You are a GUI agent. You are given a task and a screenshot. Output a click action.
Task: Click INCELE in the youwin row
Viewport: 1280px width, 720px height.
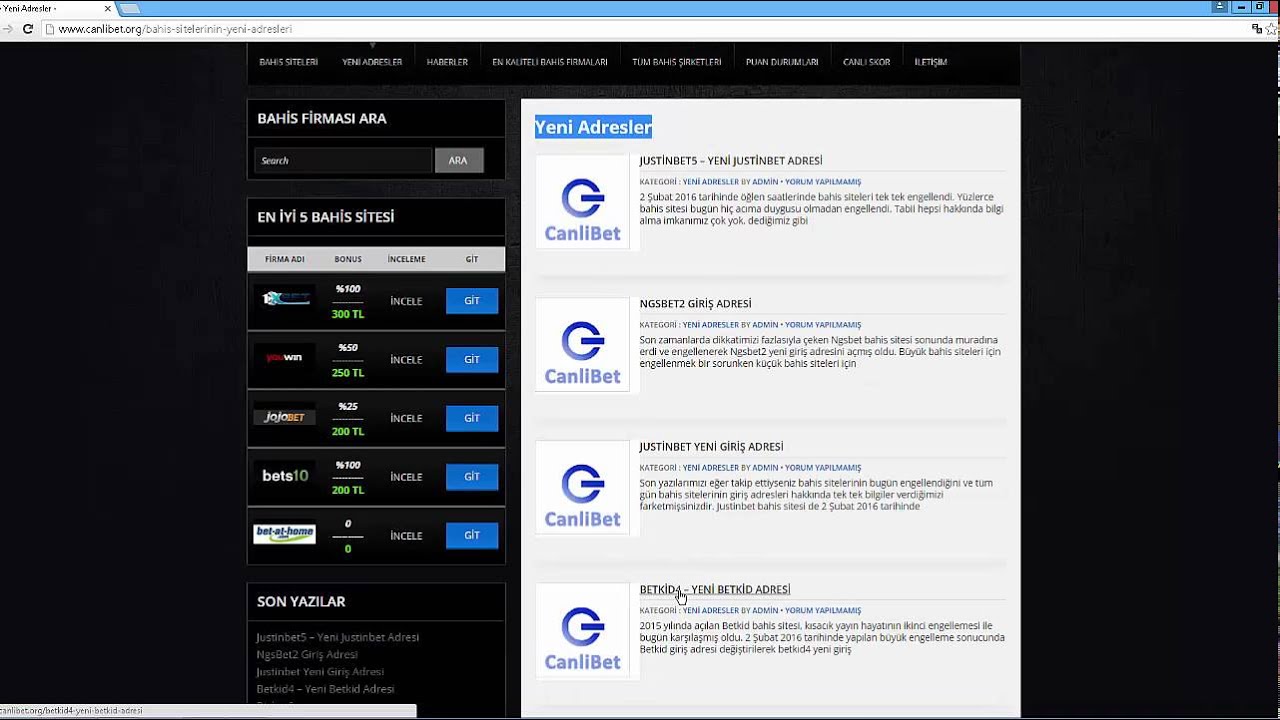click(406, 360)
